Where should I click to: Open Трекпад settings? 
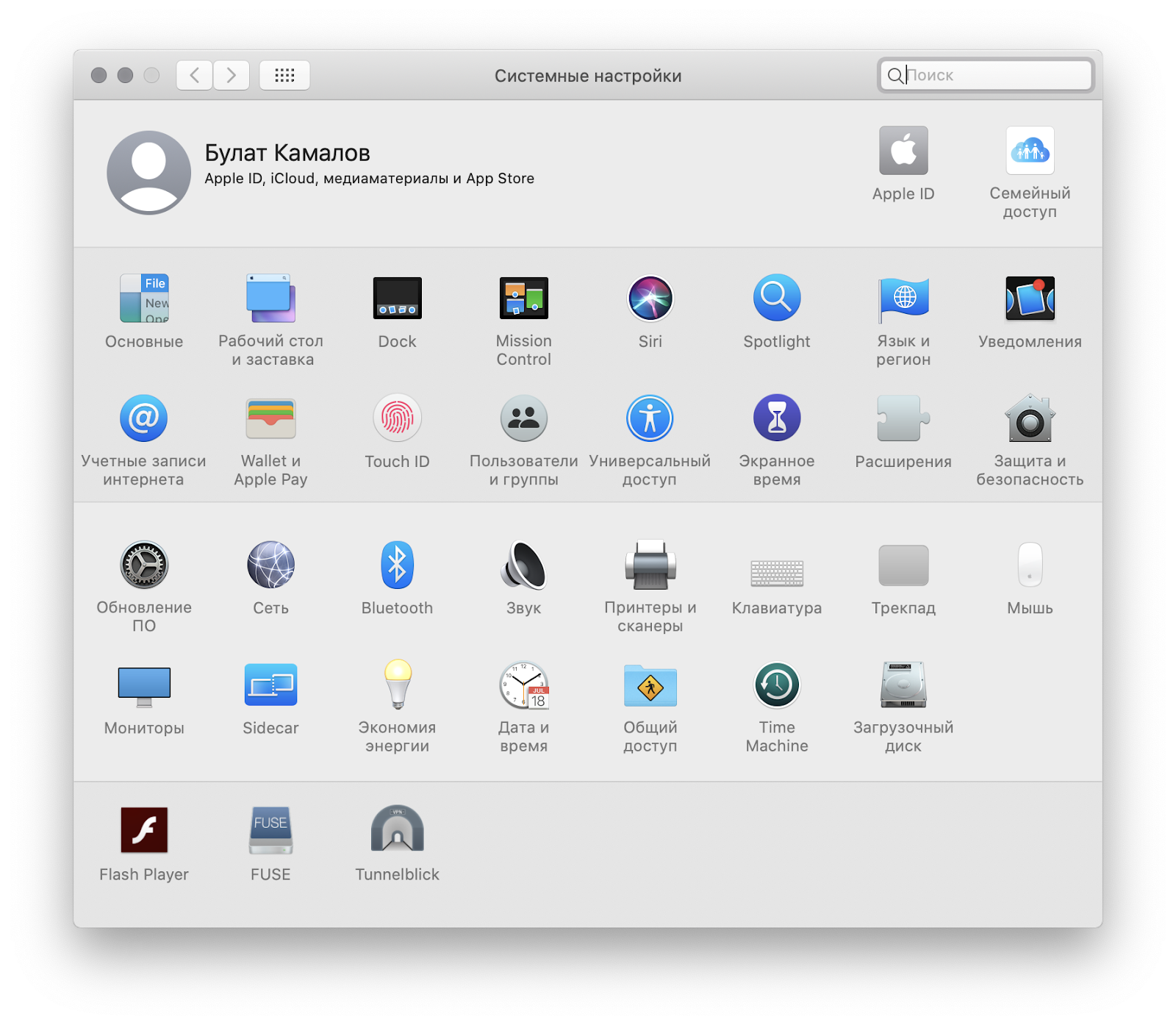903,565
